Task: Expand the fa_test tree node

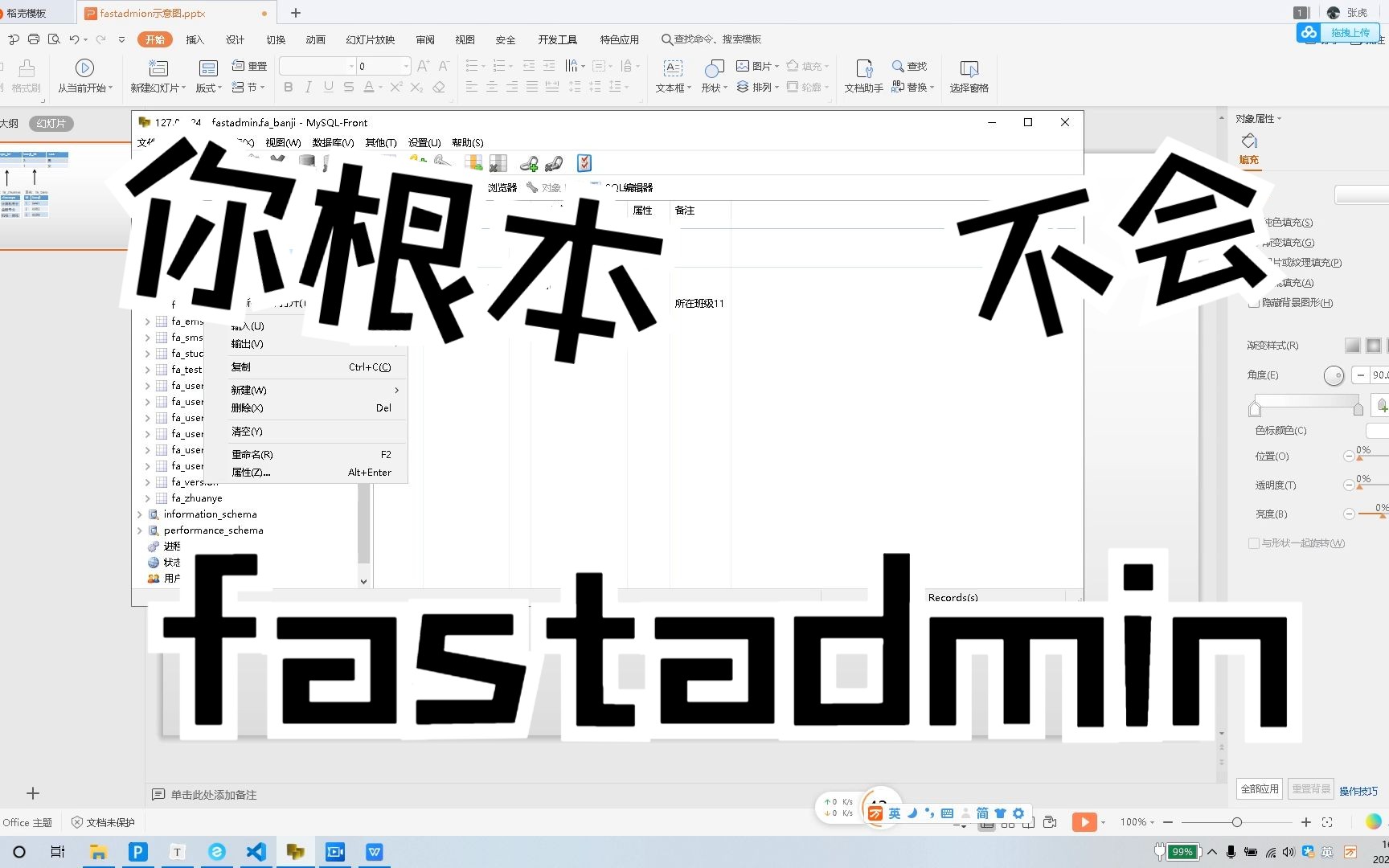Action: coord(148,370)
